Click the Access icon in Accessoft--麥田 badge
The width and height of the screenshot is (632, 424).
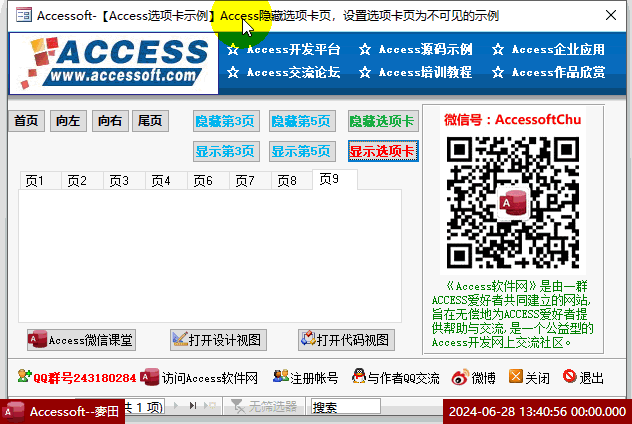(14, 412)
